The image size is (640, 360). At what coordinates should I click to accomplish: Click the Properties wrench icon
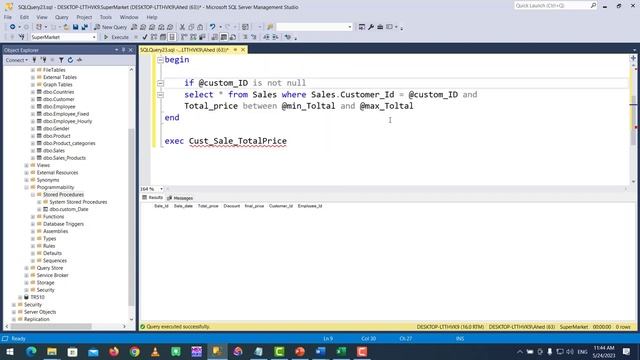[x=371, y=27]
